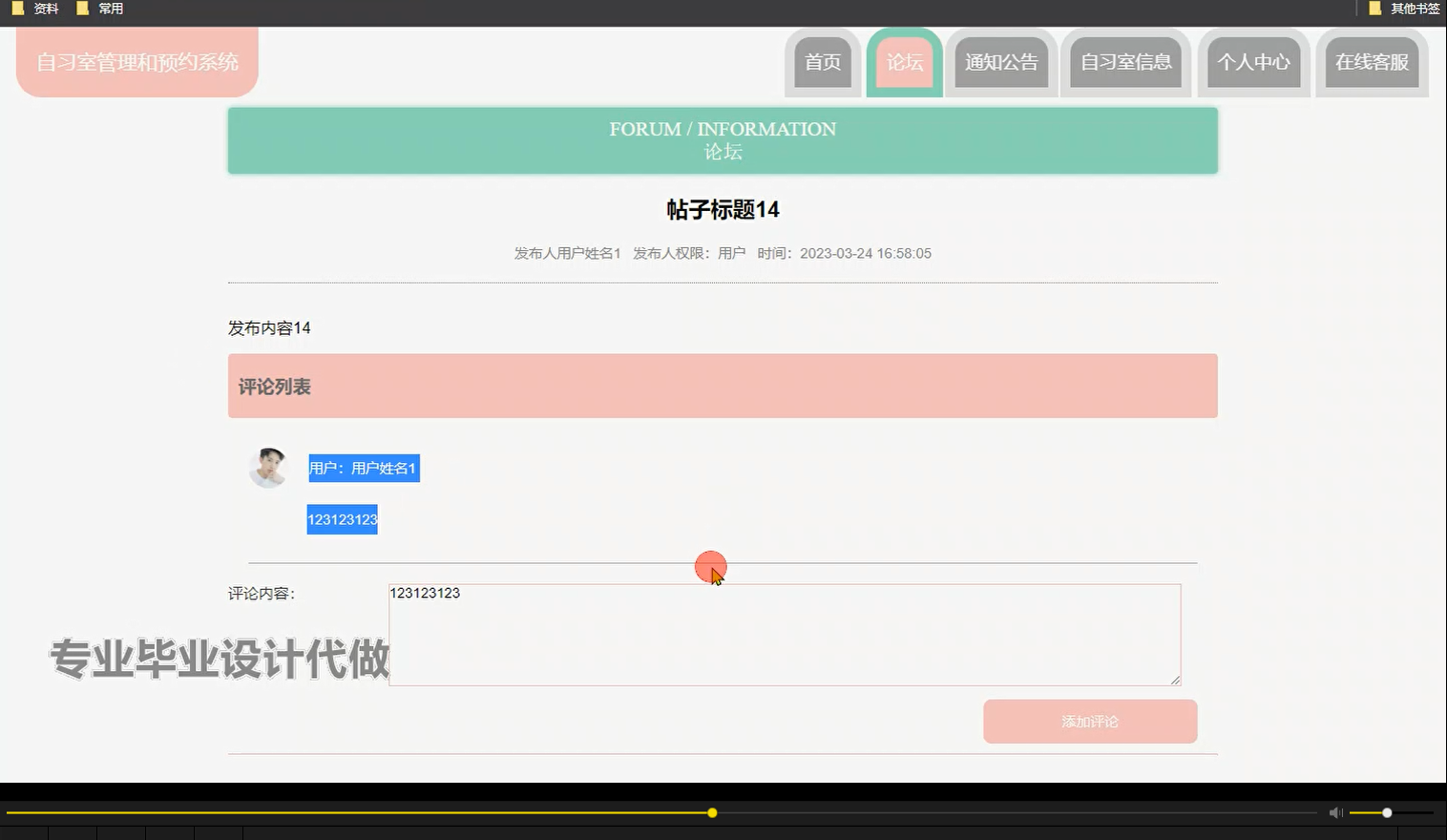Viewport: 1447px width, 840px height.
Task: Click inside the 评论内容 text area
Action: (783, 634)
